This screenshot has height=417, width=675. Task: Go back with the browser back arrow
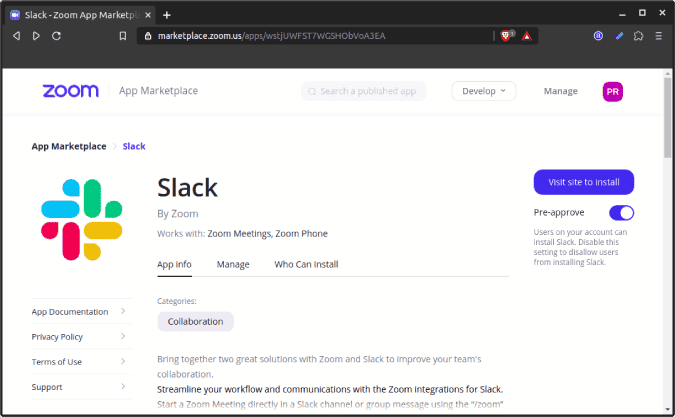[16, 36]
